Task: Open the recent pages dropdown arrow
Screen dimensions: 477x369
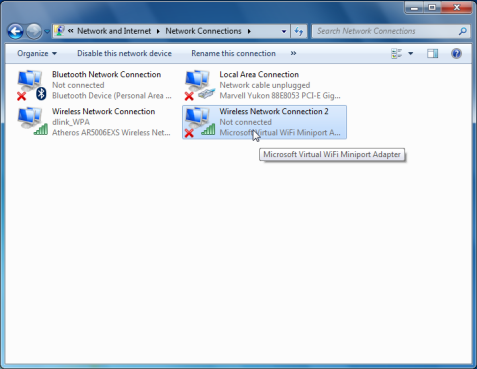Action: tap(47, 31)
